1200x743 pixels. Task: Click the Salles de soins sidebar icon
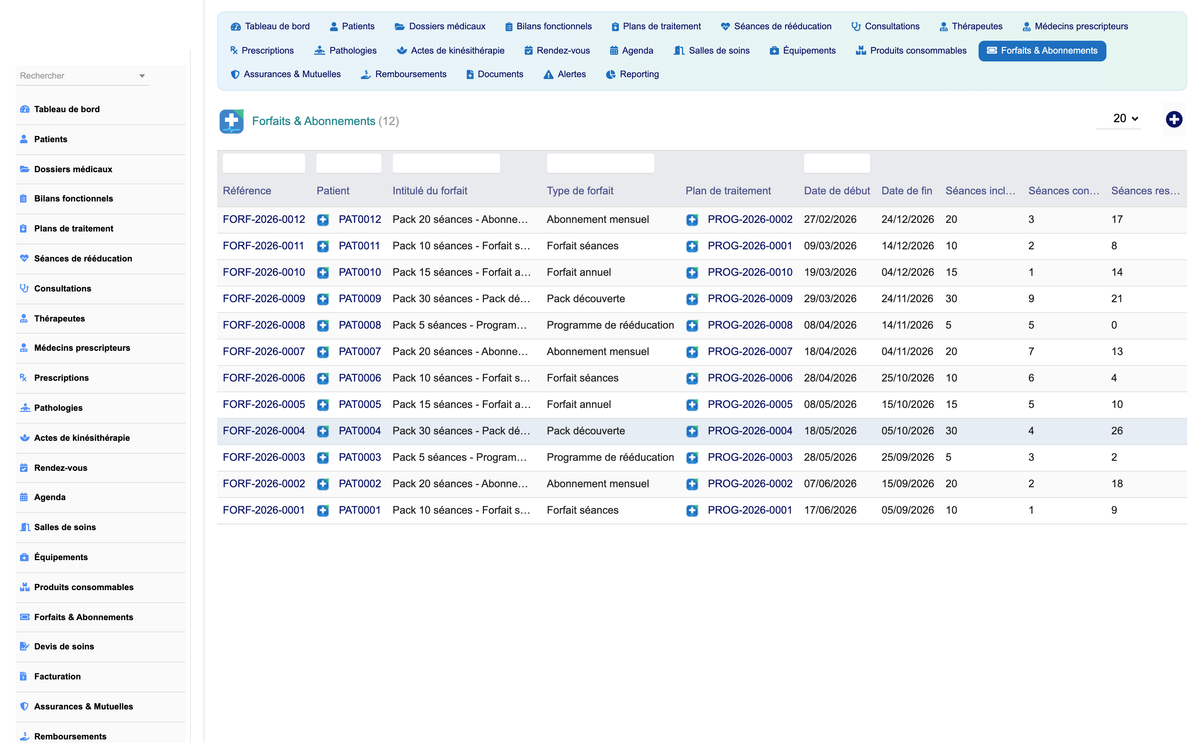tap(24, 527)
